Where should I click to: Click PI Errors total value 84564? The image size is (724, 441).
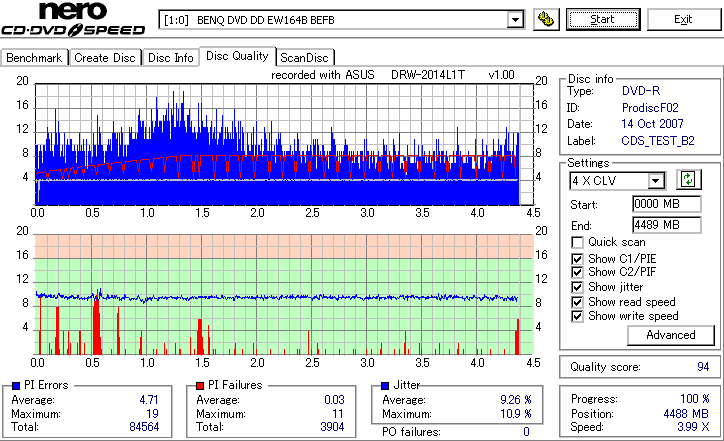(x=144, y=427)
